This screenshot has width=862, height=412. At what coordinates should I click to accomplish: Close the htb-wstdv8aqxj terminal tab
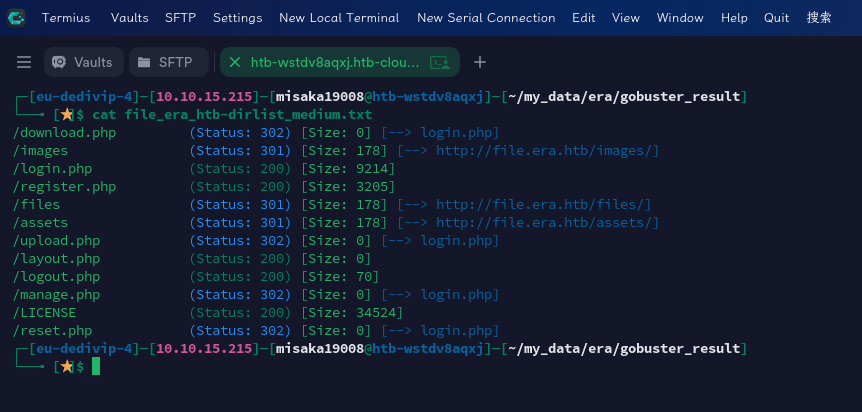[235, 62]
